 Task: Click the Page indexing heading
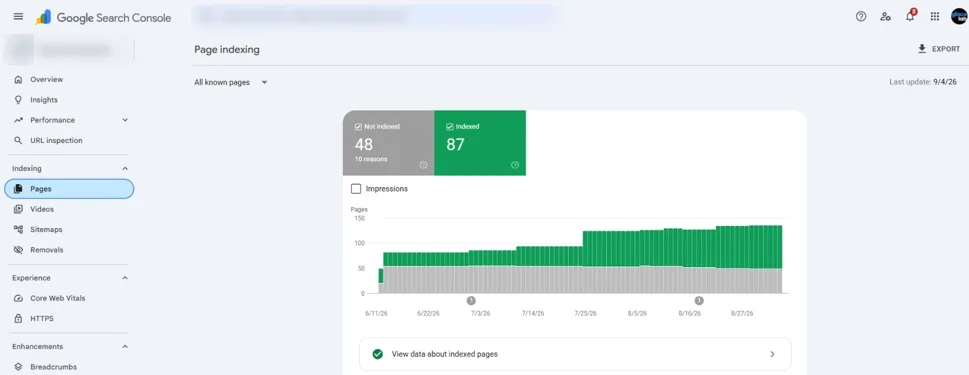tap(227, 49)
